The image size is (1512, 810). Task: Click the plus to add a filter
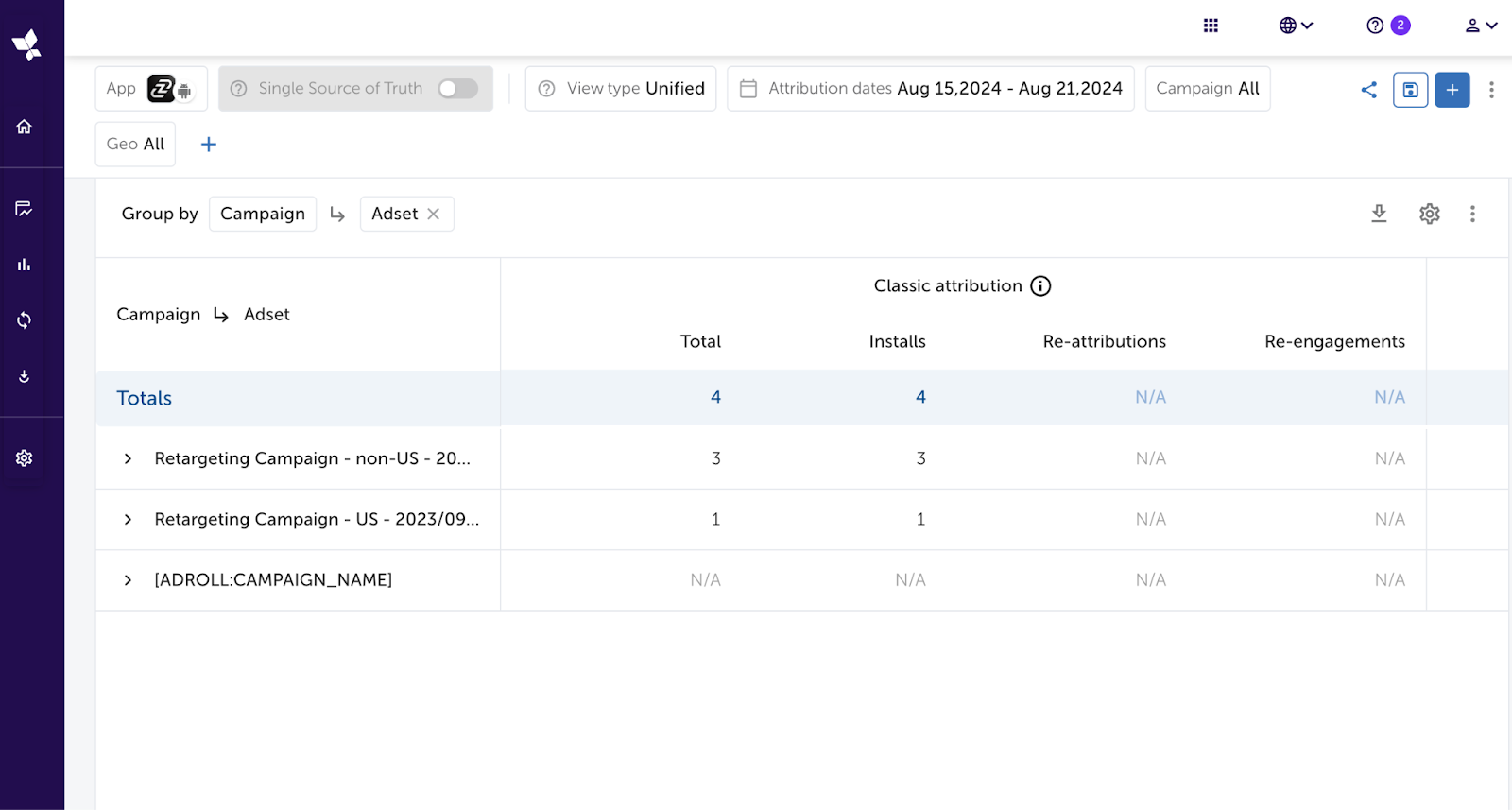tap(209, 145)
